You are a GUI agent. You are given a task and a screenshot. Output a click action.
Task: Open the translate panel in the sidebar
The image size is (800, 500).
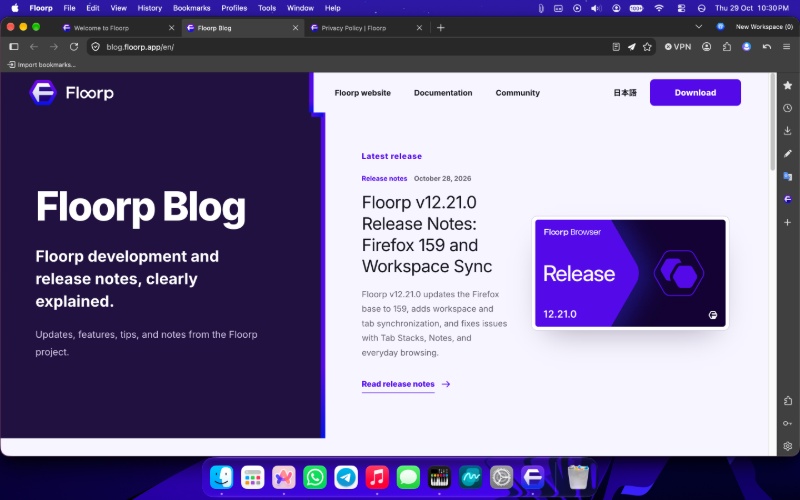coord(788,177)
